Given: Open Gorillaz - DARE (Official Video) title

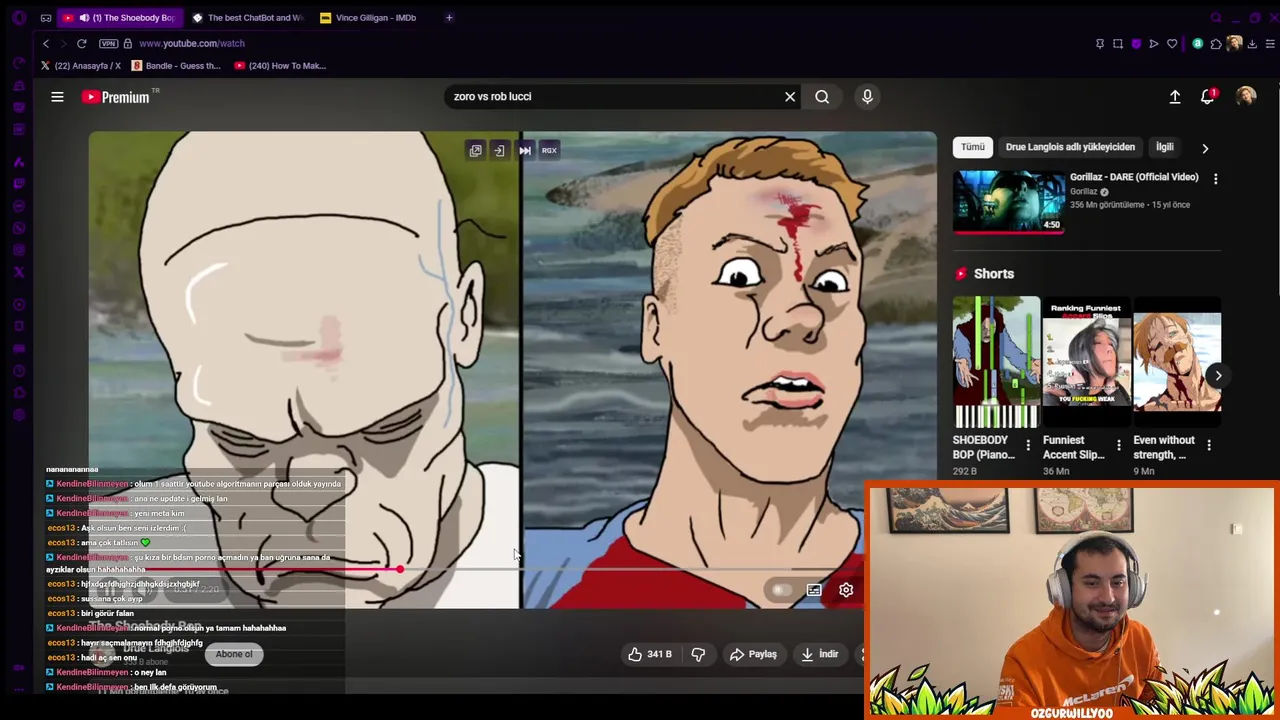Looking at the screenshot, I should pyautogui.click(x=1134, y=177).
